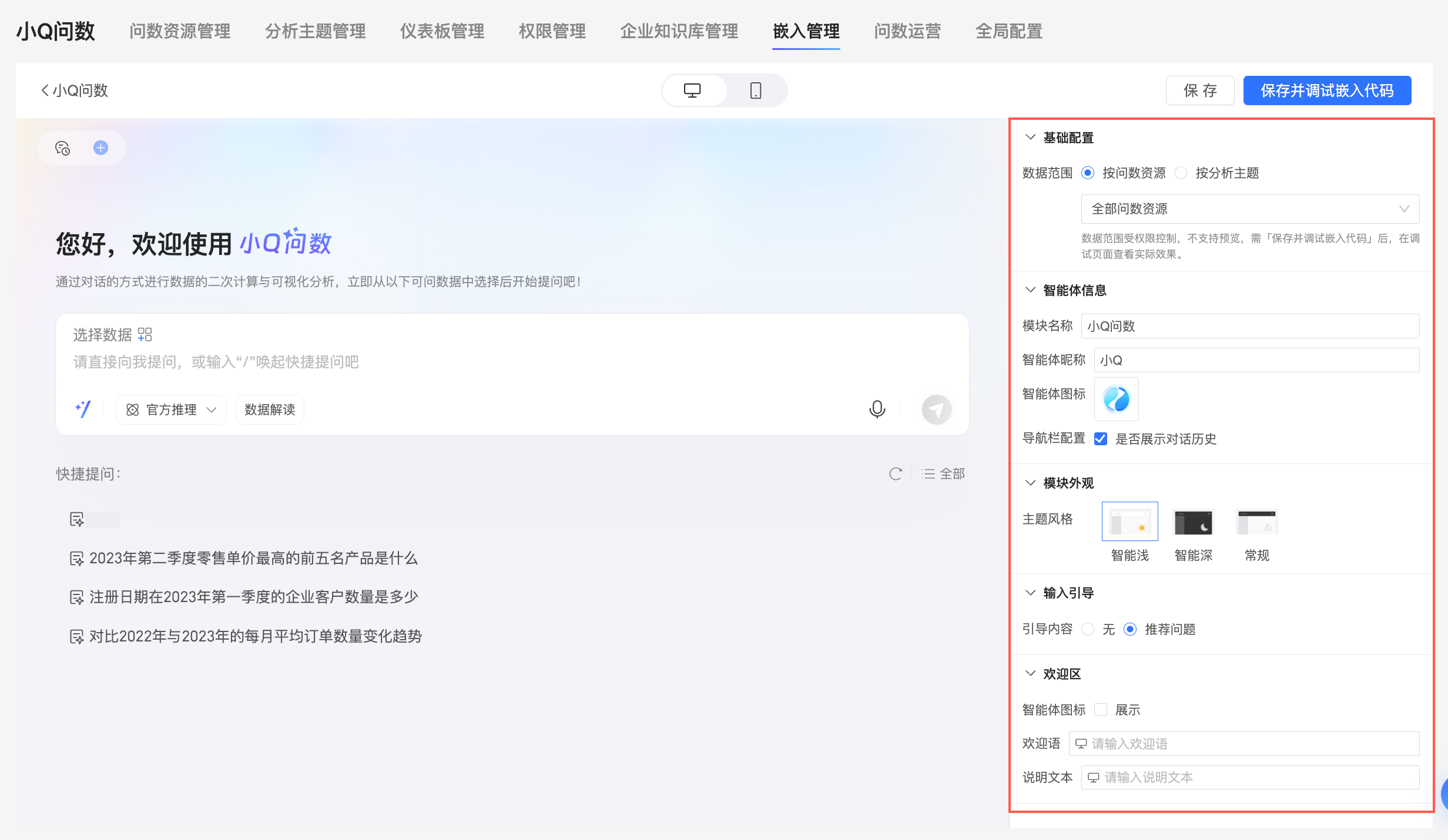Image resolution: width=1448 pixels, height=840 pixels.
Task: Click the 智能体昵称 input field
Action: coord(1256,360)
